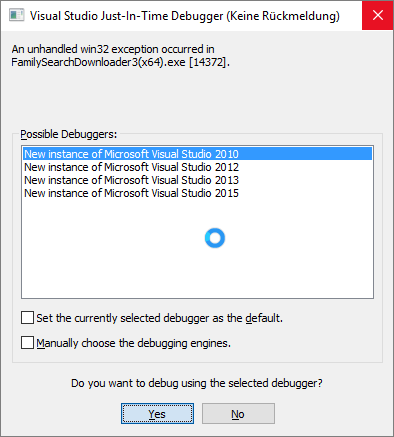Click the Just-In-Time Debugger title bar icon
Viewport: 394px width, 437px height.
click(17, 15)
